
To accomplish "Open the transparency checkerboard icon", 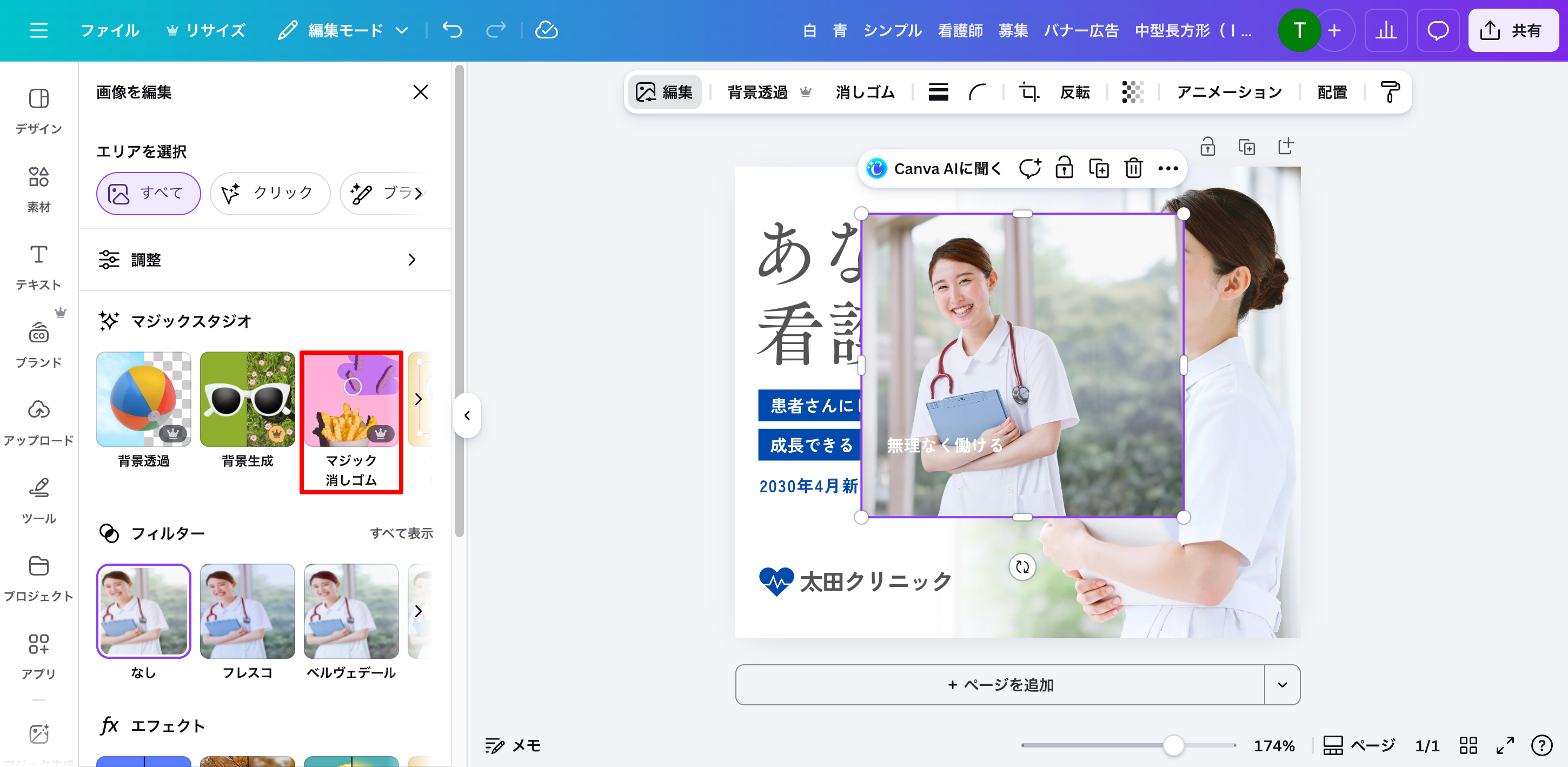I will (x=1132, y=92).
